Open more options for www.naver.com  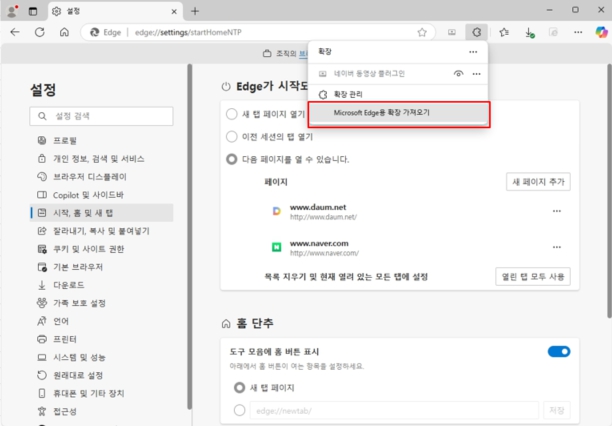tap(557, 247)
